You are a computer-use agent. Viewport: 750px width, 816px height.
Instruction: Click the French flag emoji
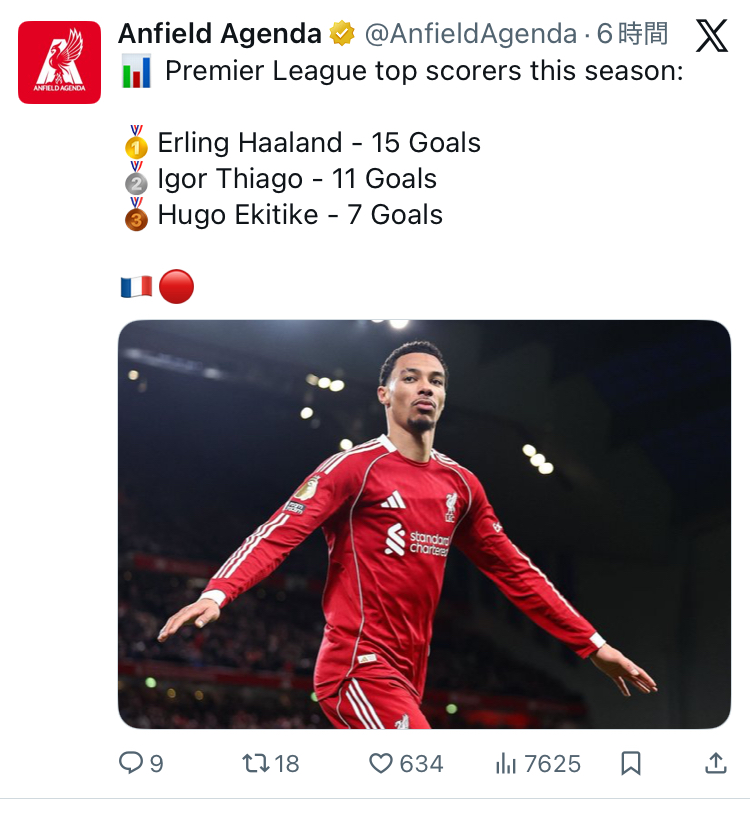pos(136,287)
